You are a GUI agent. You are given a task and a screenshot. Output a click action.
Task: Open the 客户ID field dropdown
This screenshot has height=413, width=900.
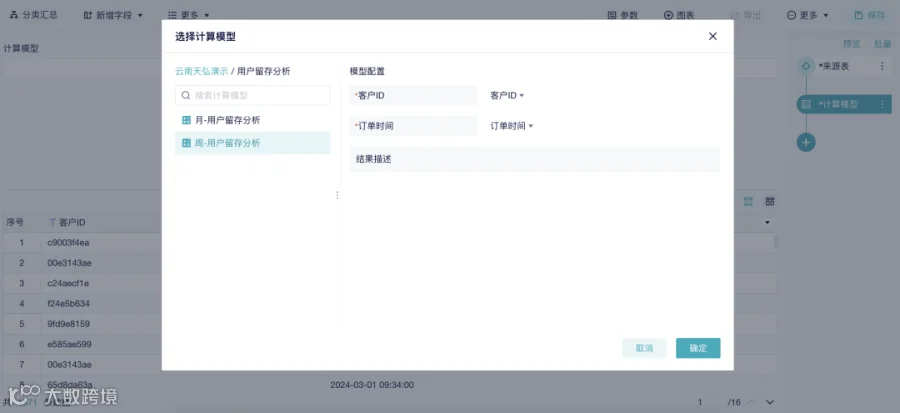tap(507, 95)
